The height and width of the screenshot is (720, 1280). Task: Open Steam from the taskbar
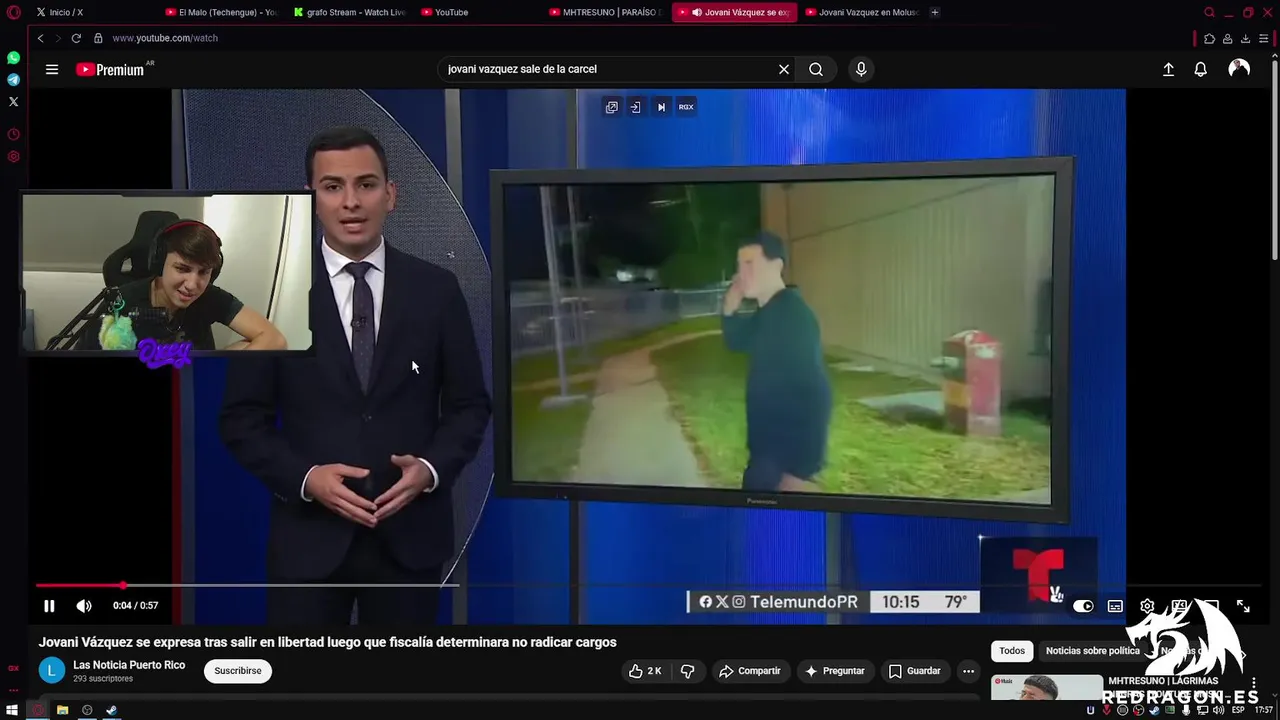112,710
